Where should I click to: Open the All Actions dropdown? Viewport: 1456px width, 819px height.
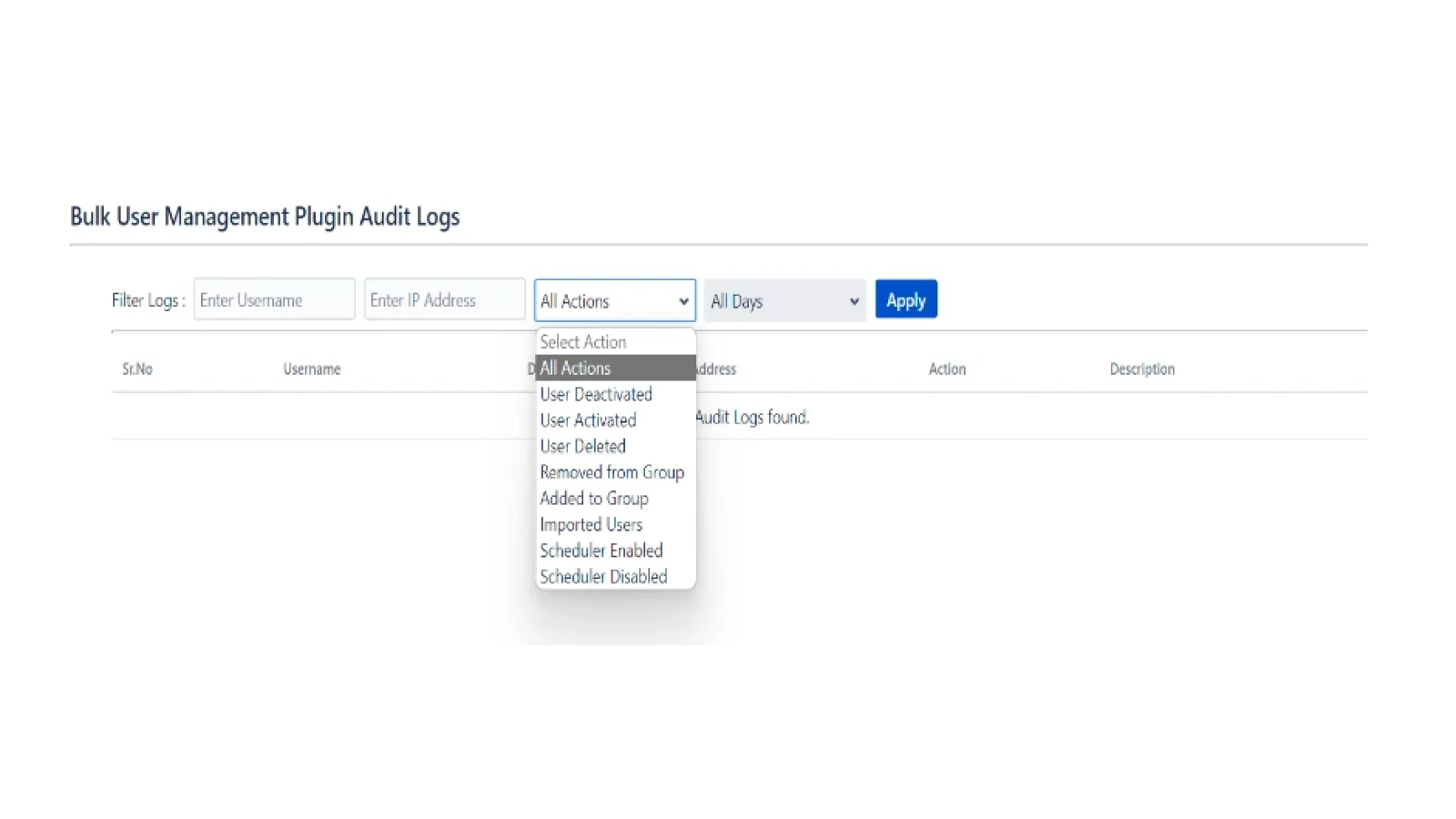pyautogui.click(x=613, y=300)
